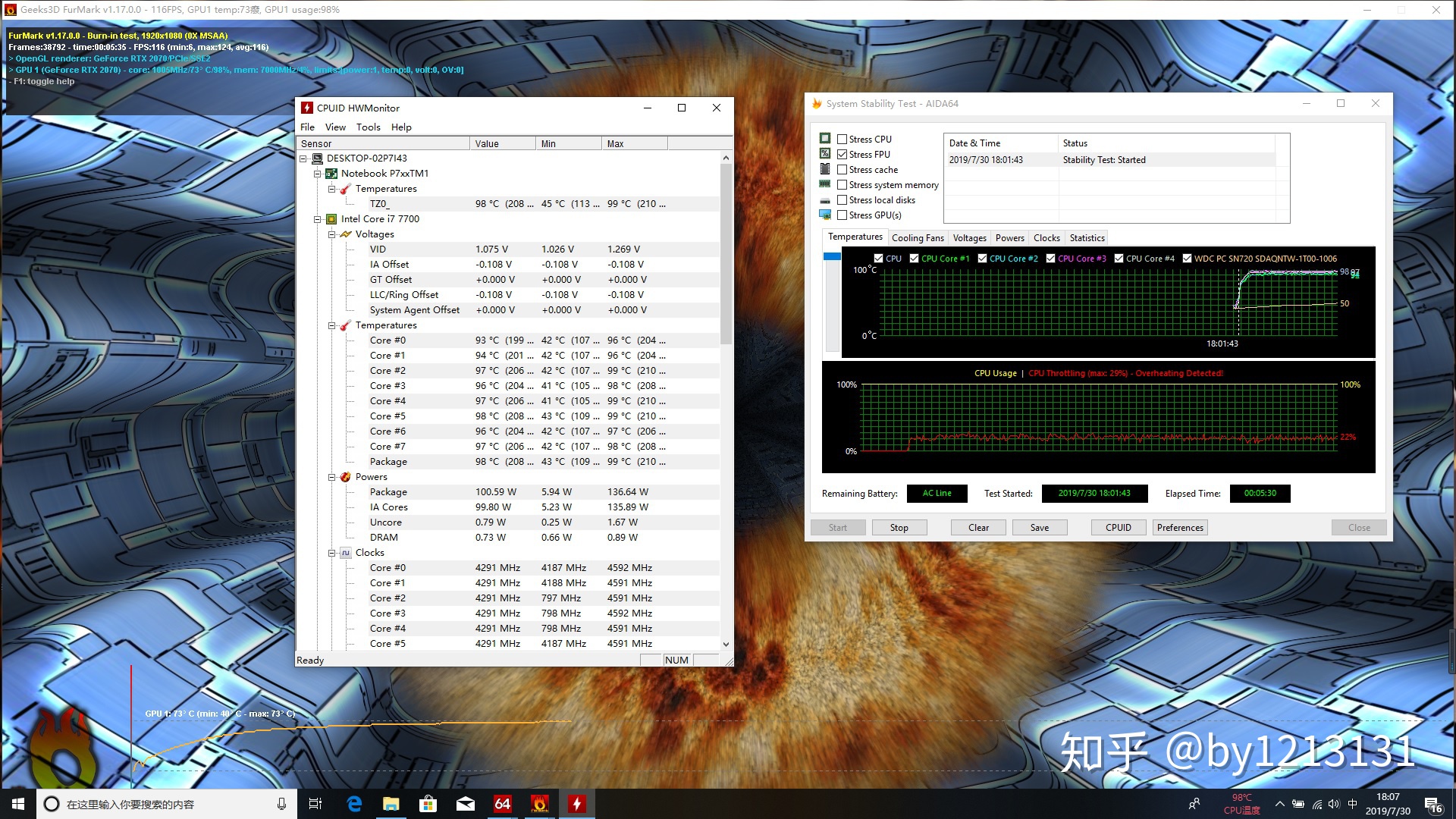Collapse CPU Temperatures tree node
The height and width of the screenshot is (819, 1456).
[x=331, y=325]
